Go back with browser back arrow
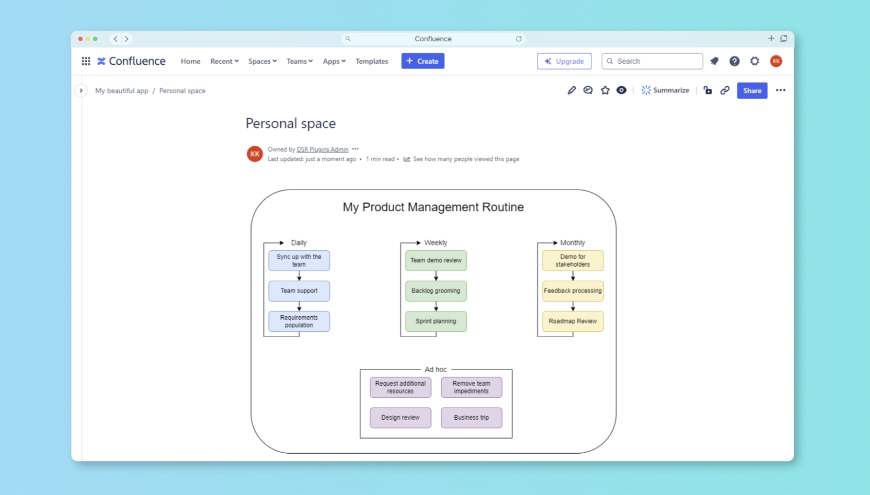Image resolution: width=870 pixels, height=495 pixels. tap(115, 39)
